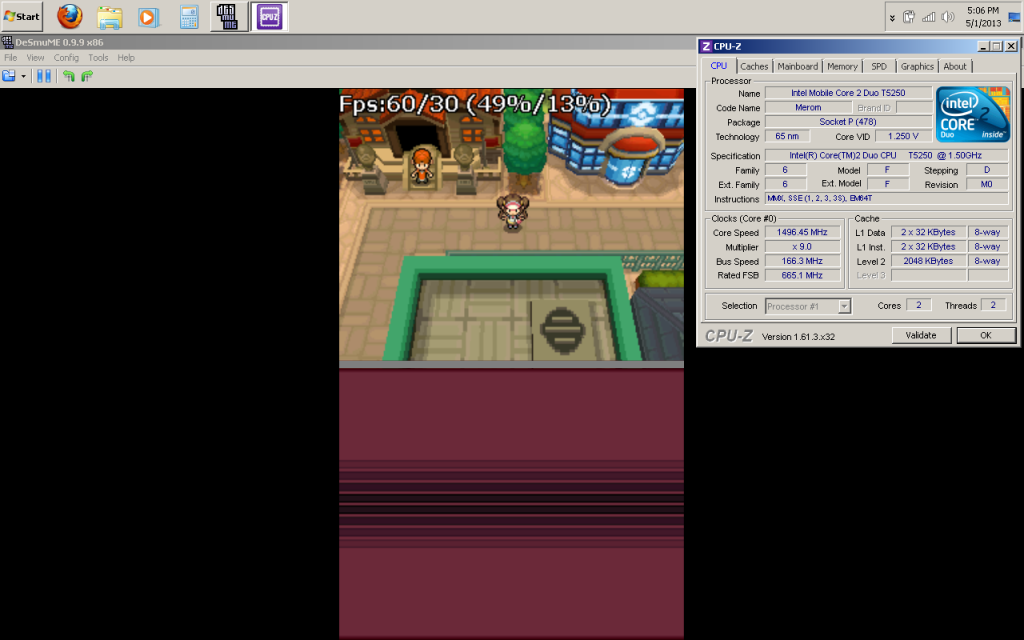
Task: Select the CPU tab in CPU-Z
Action: pos(718,66)
